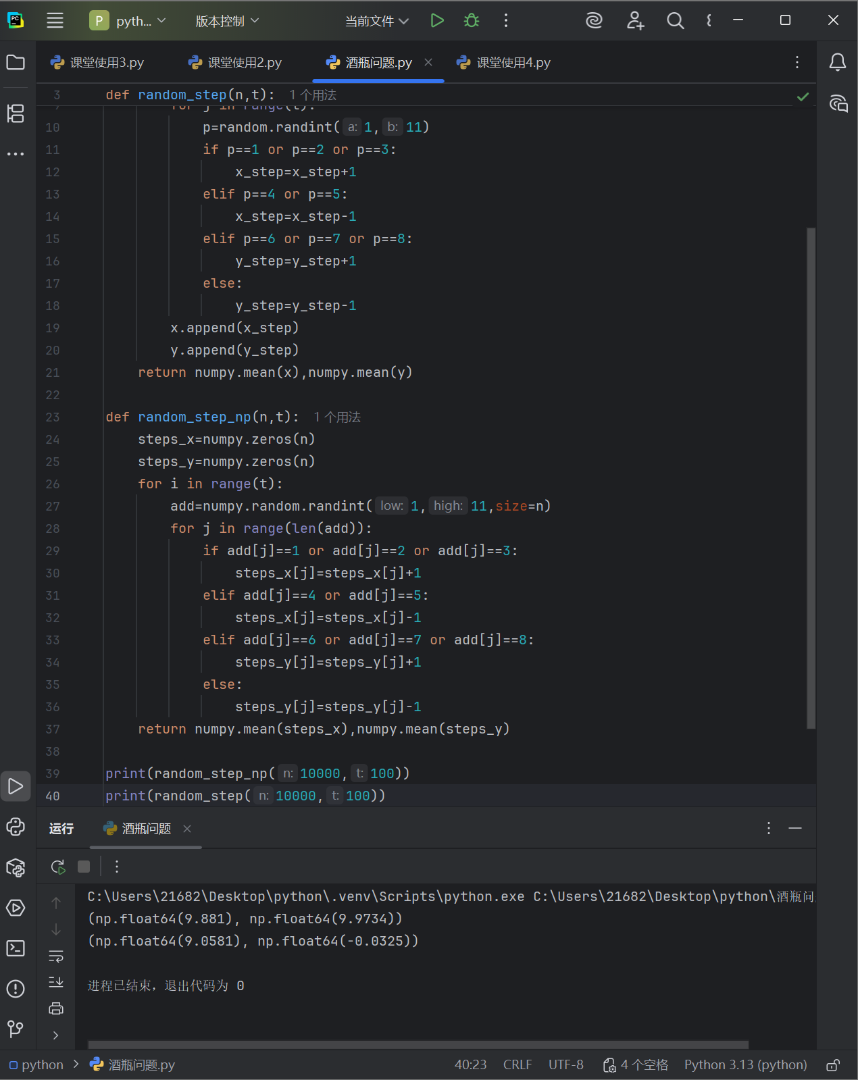Open Python 3.13 interpreter selector

point(745,1065)
